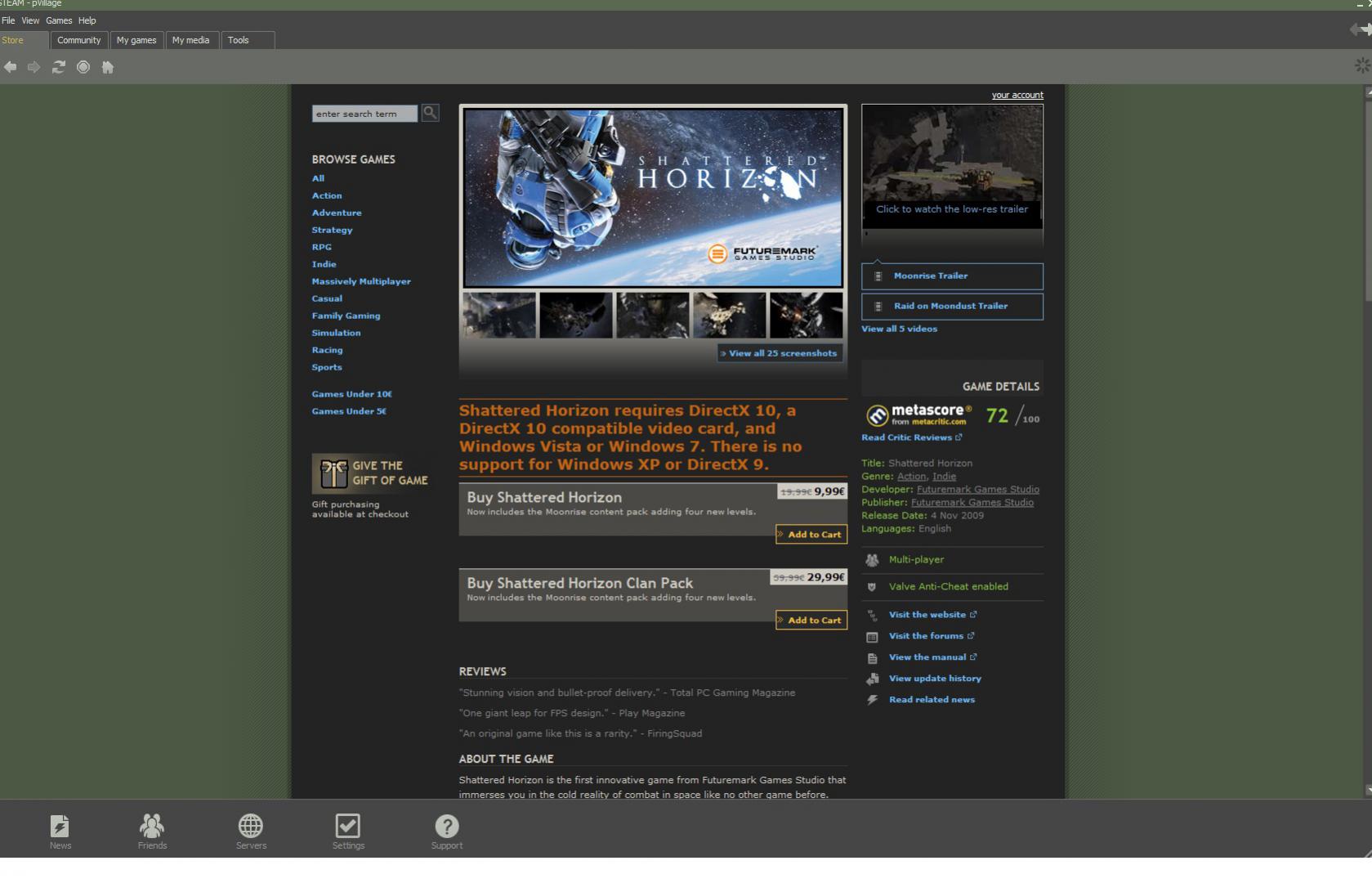Browse Indie games category
The image size is (1372, 883).
coord(324,264)
